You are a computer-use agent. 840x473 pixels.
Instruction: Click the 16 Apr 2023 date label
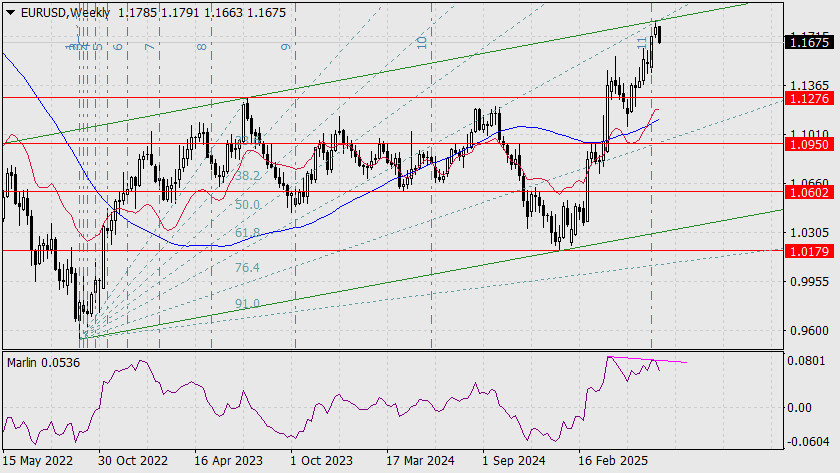click(x=229, y=461)
